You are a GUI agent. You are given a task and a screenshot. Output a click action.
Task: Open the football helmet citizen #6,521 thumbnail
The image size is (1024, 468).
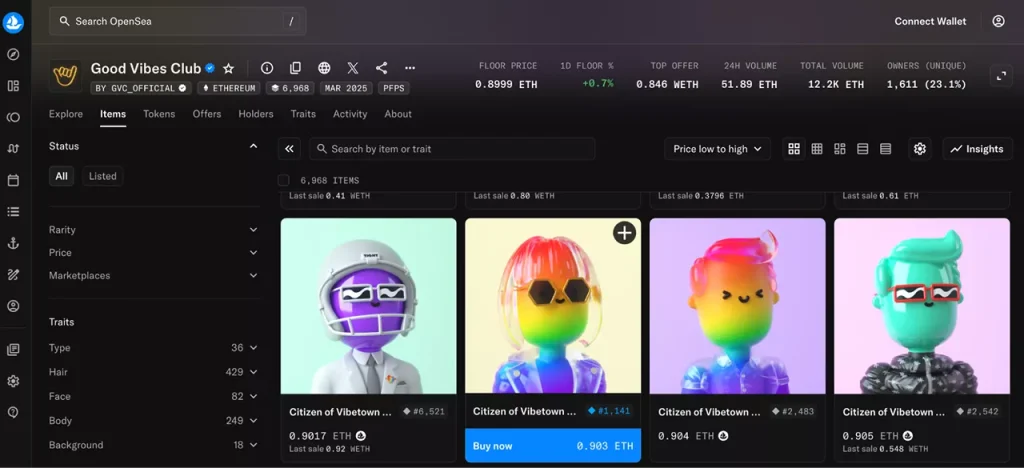coord(368,306)
